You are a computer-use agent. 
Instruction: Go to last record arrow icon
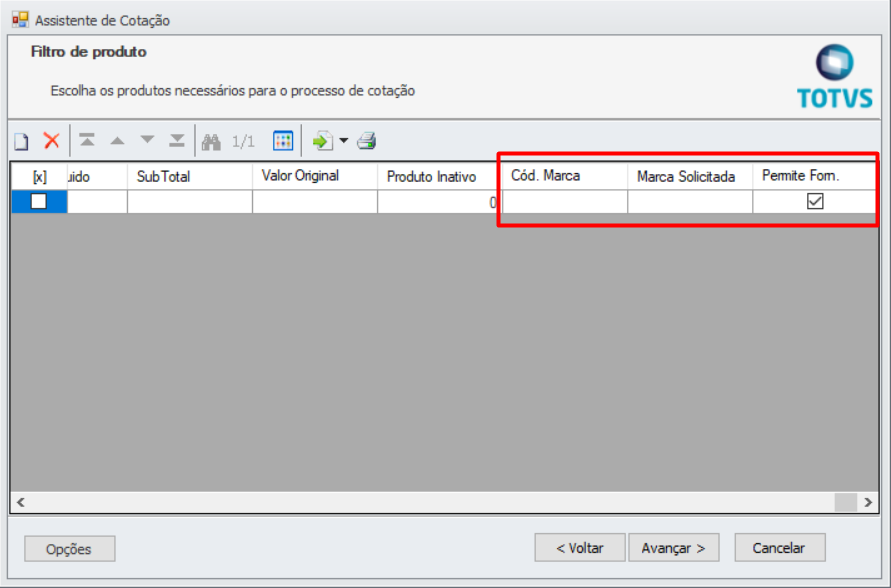point(177,140)
